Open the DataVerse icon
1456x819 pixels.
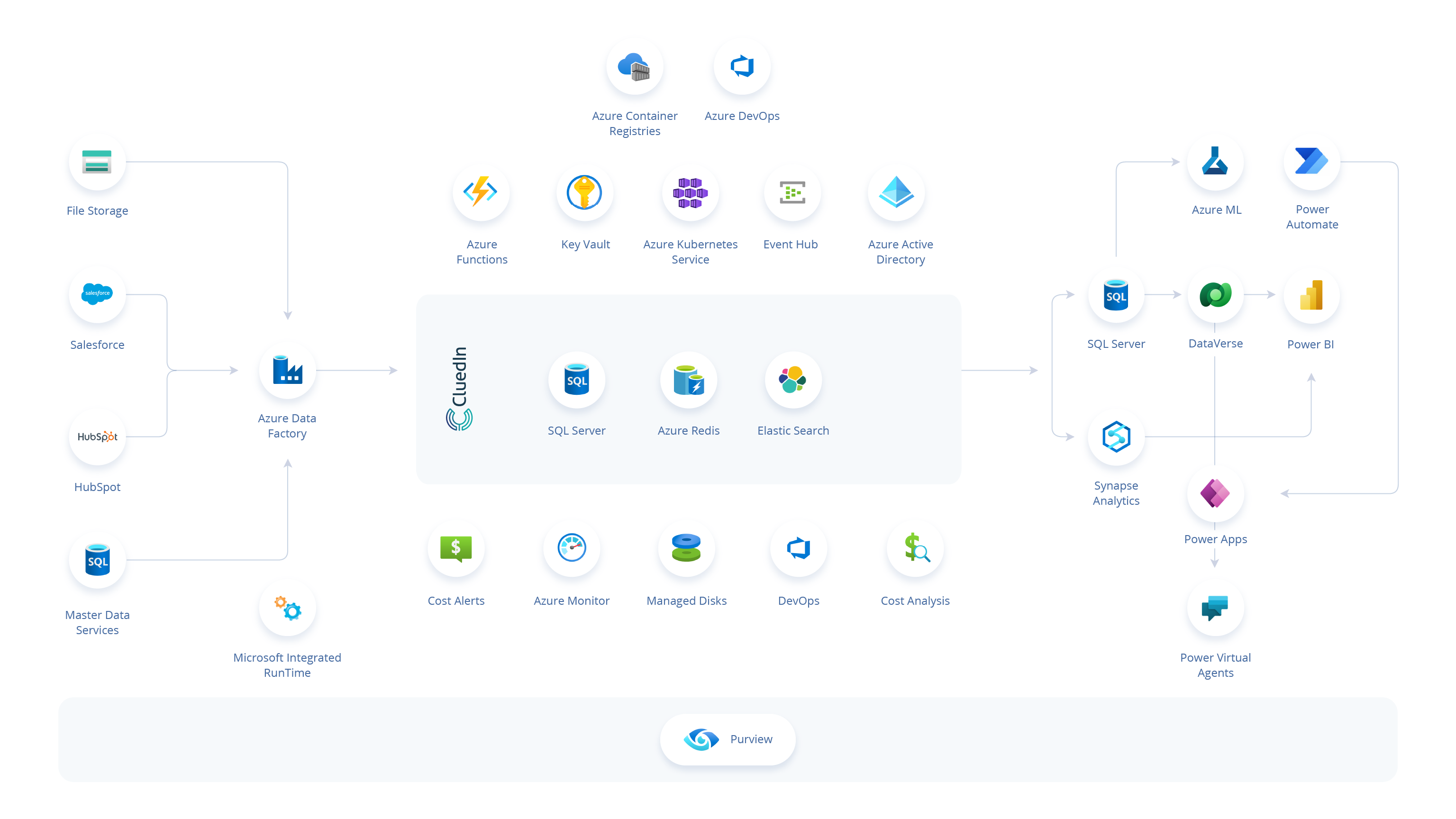point(1215,294)
